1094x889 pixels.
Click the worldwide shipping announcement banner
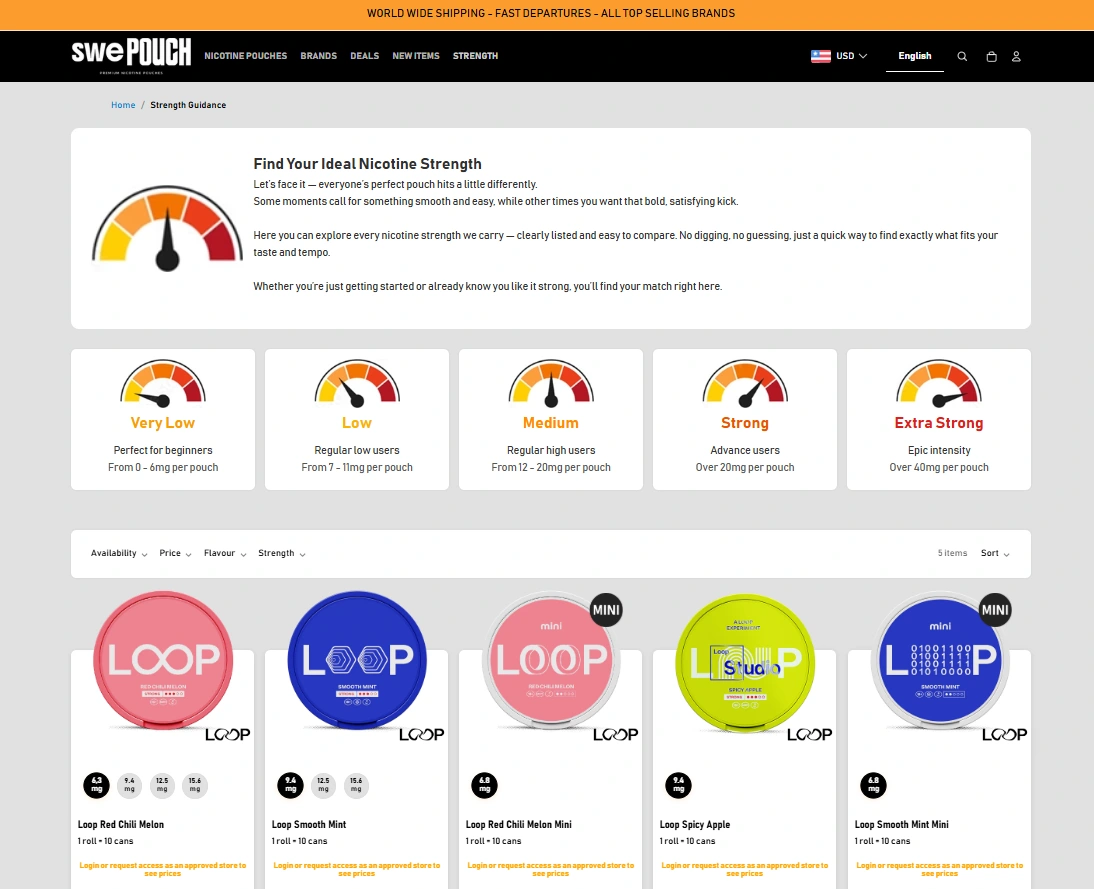click(x=547, y=15)
